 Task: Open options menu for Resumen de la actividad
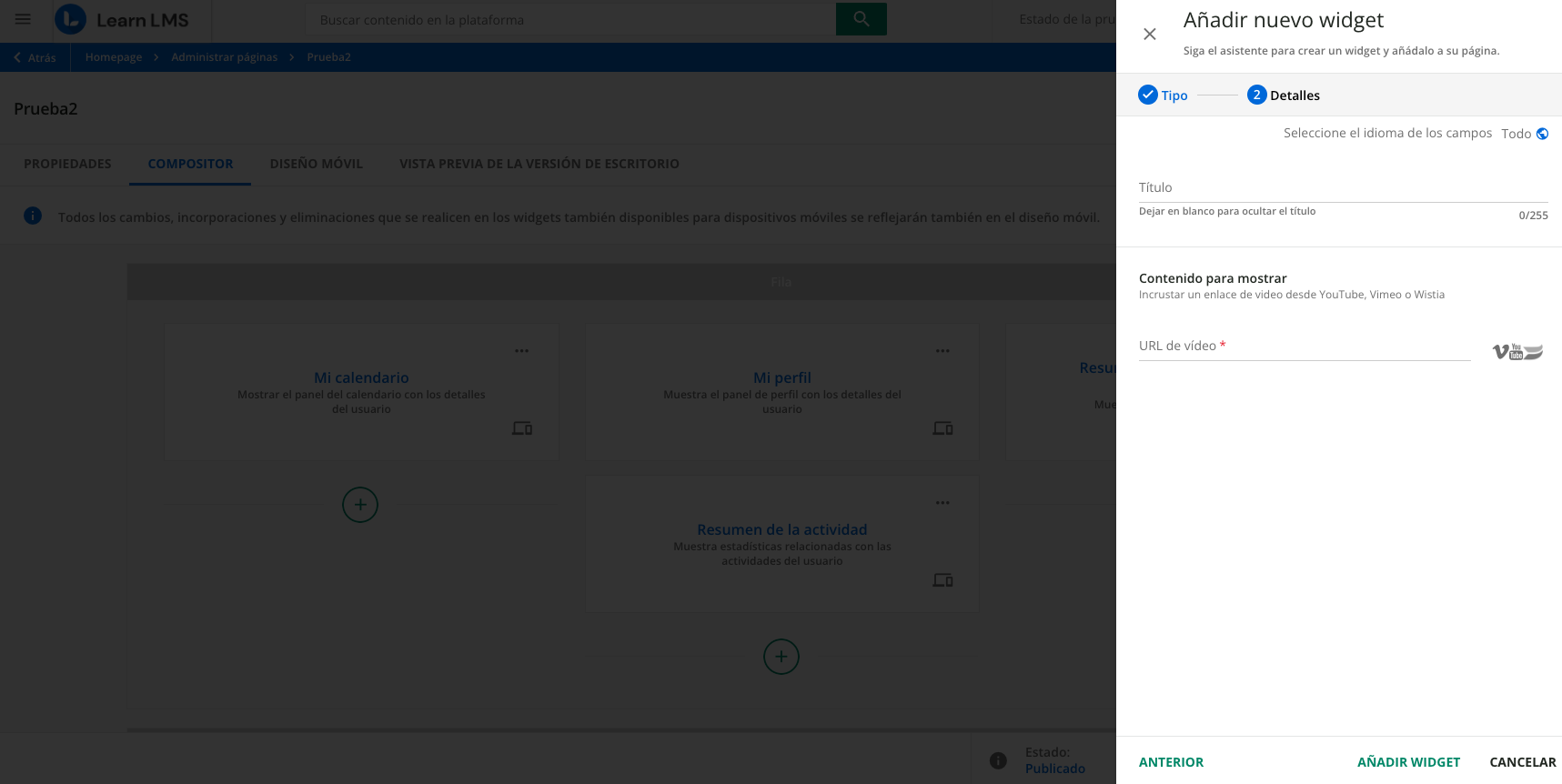pyautogui.click(x=942, y=503)
